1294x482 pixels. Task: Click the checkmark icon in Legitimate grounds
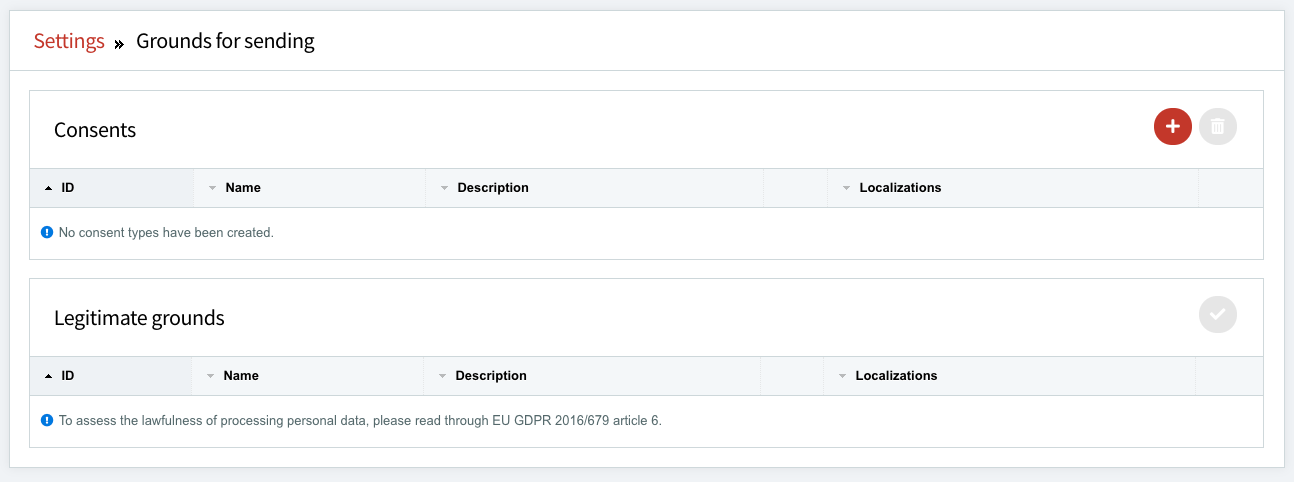[1217, 315]
